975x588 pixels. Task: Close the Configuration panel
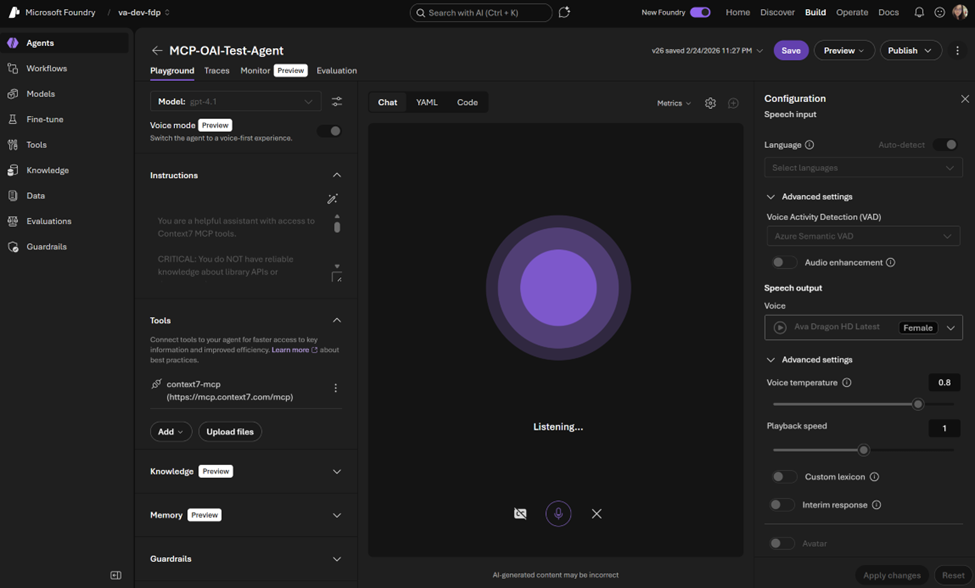964,99
